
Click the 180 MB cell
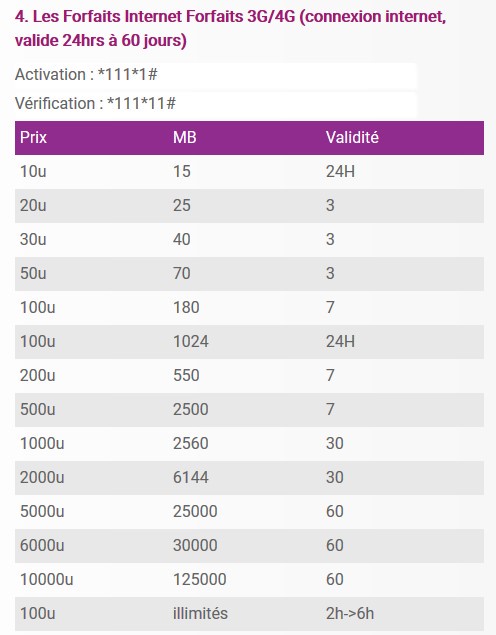point(186,308)
